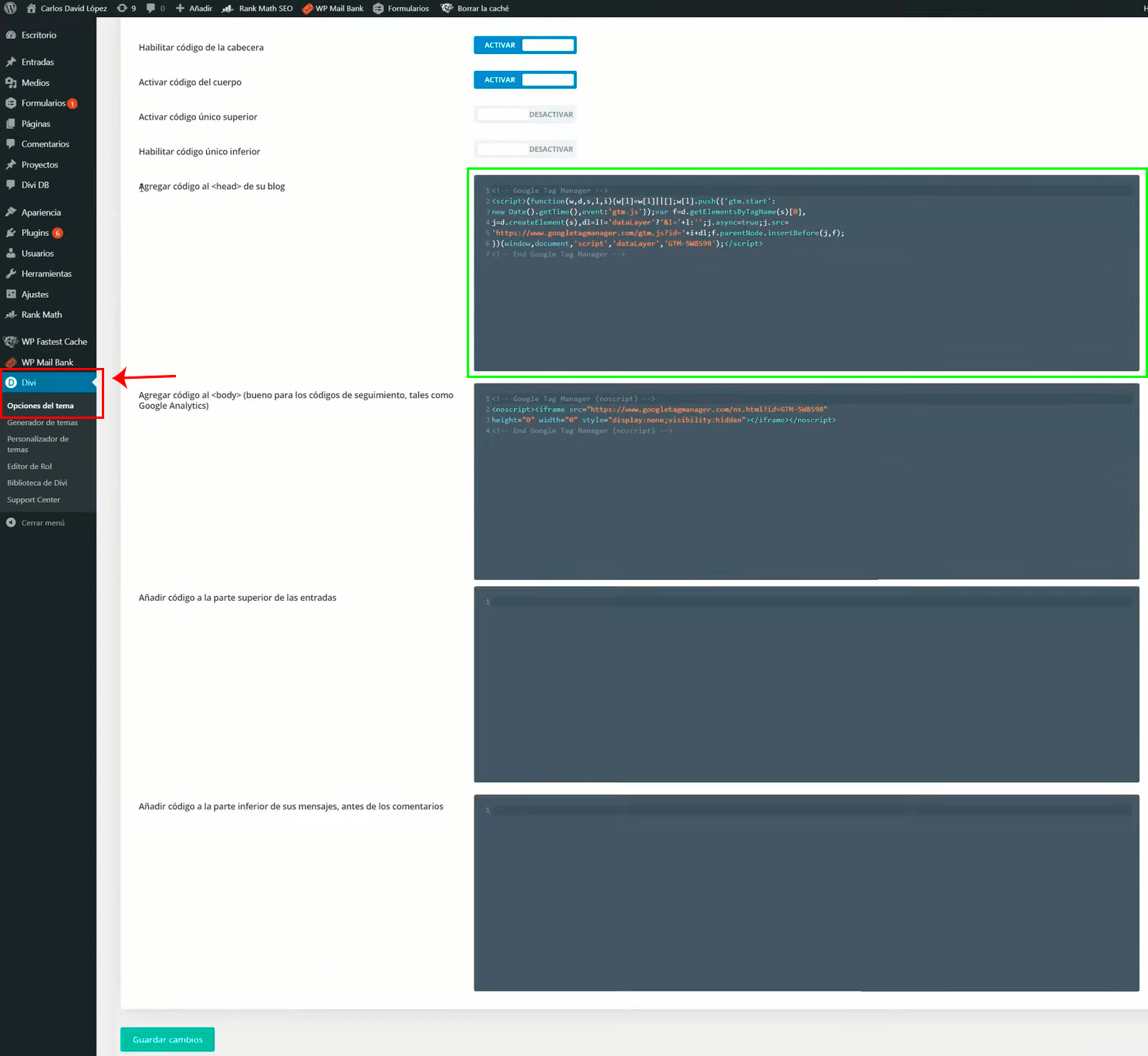This screenshot has width=1148, height=1056.
Task: Click the Rank Math sidebar icon
Action: (11, 315)
